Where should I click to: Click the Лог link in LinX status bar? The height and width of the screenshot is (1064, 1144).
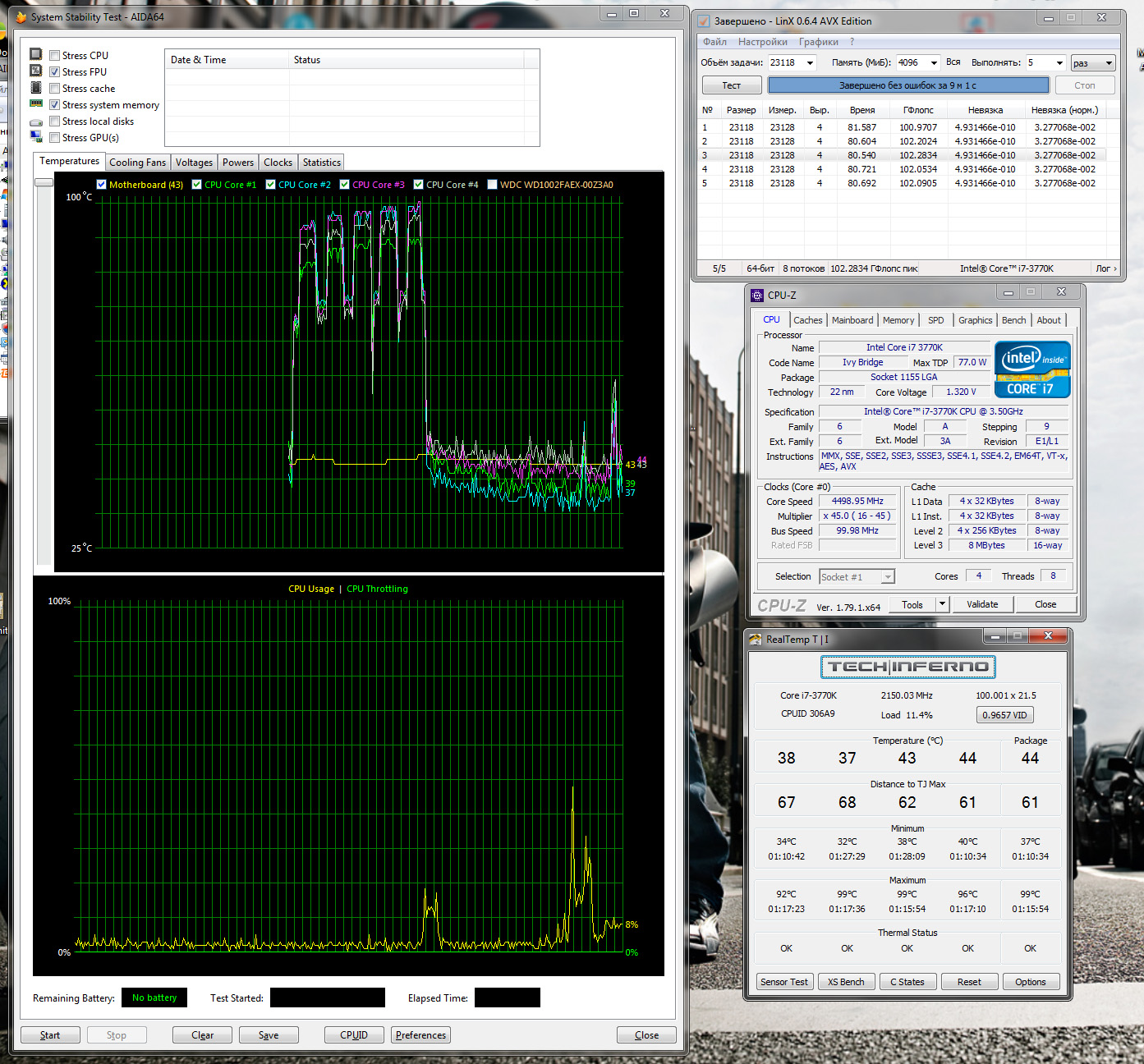click(1105, 268)
